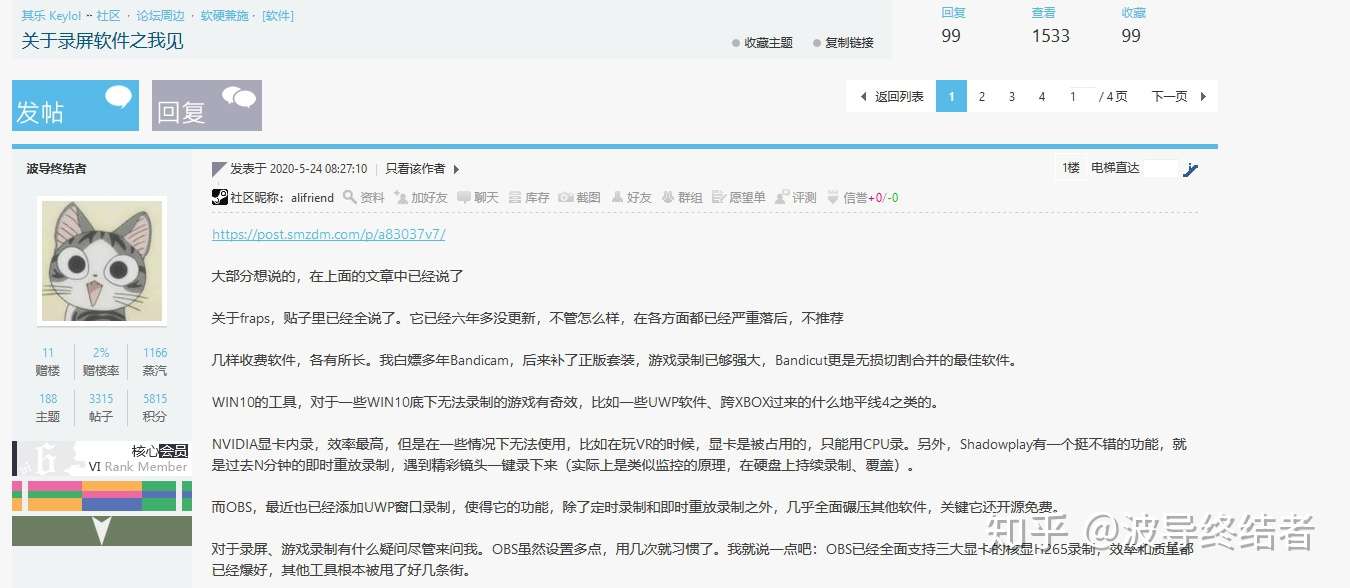View the 愿望单 wishlist
This screenshot has height=588, width=1350.
click(741, 197)
